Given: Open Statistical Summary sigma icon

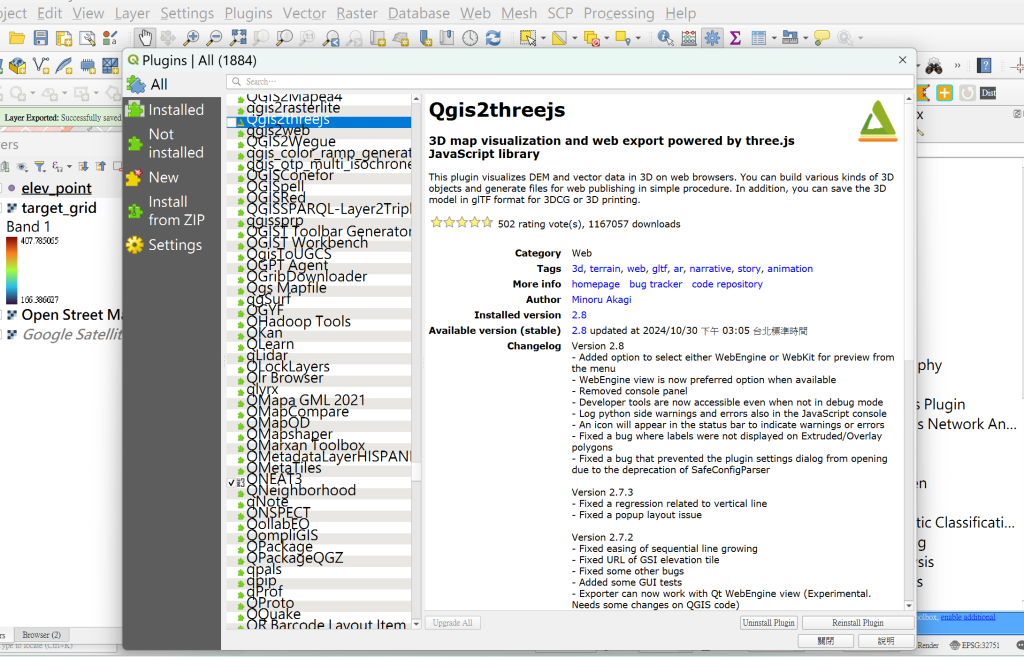Looking at the screenshot, I should pos(735,38).
